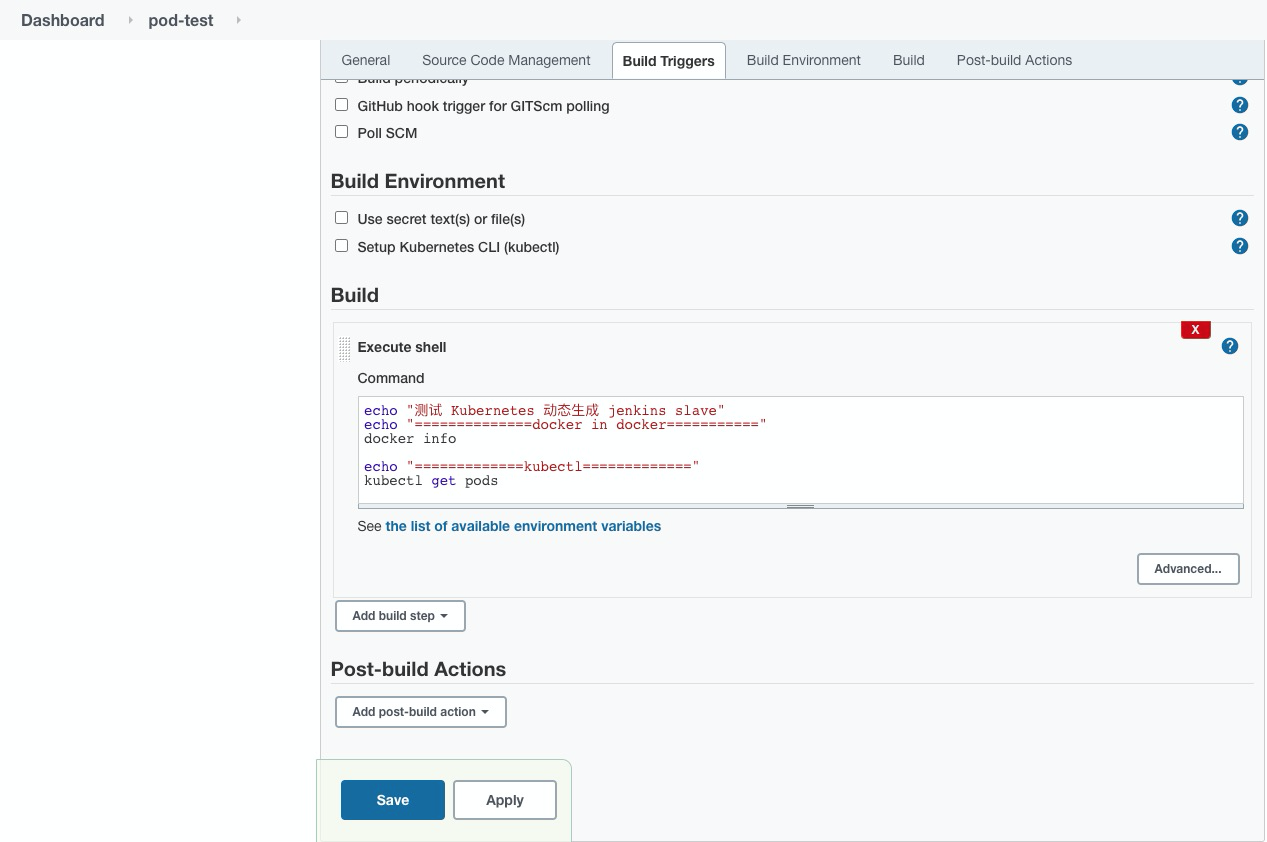Open help for GitHub hook trigger option
Viewport: 1267px width, 842px height.
tap(1239, 105)
